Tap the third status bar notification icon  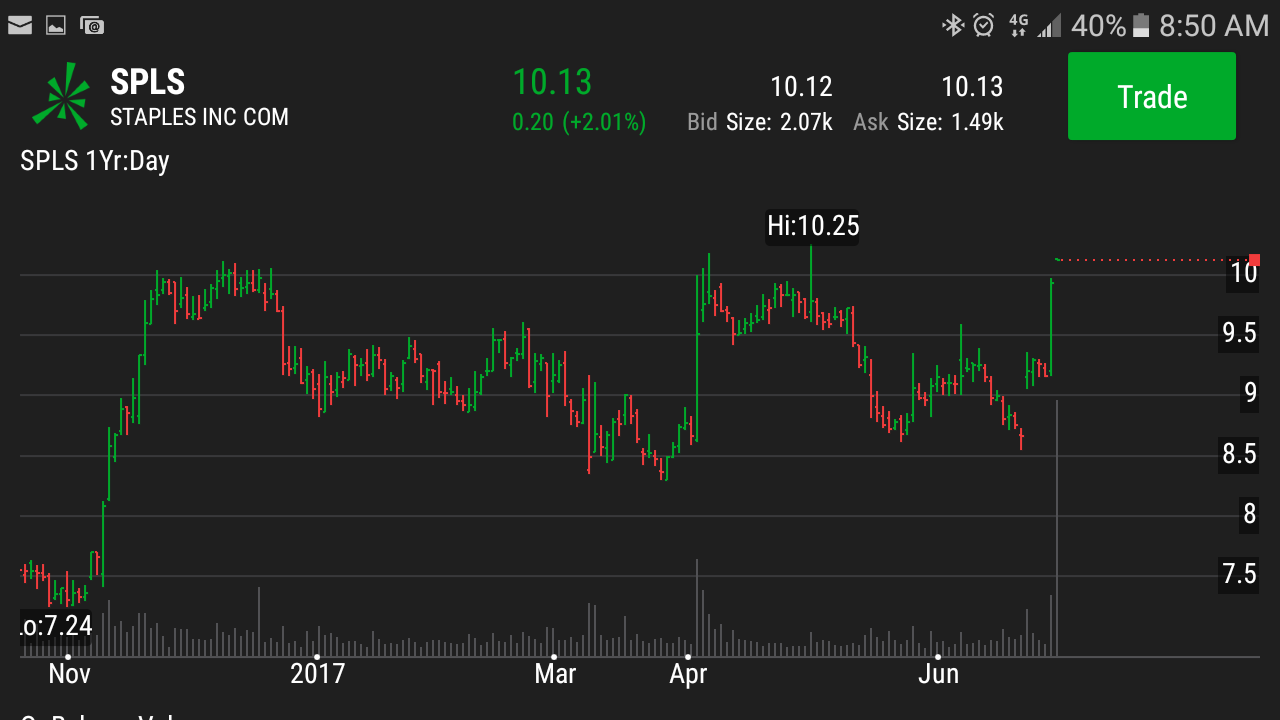[x=92, y=26]
